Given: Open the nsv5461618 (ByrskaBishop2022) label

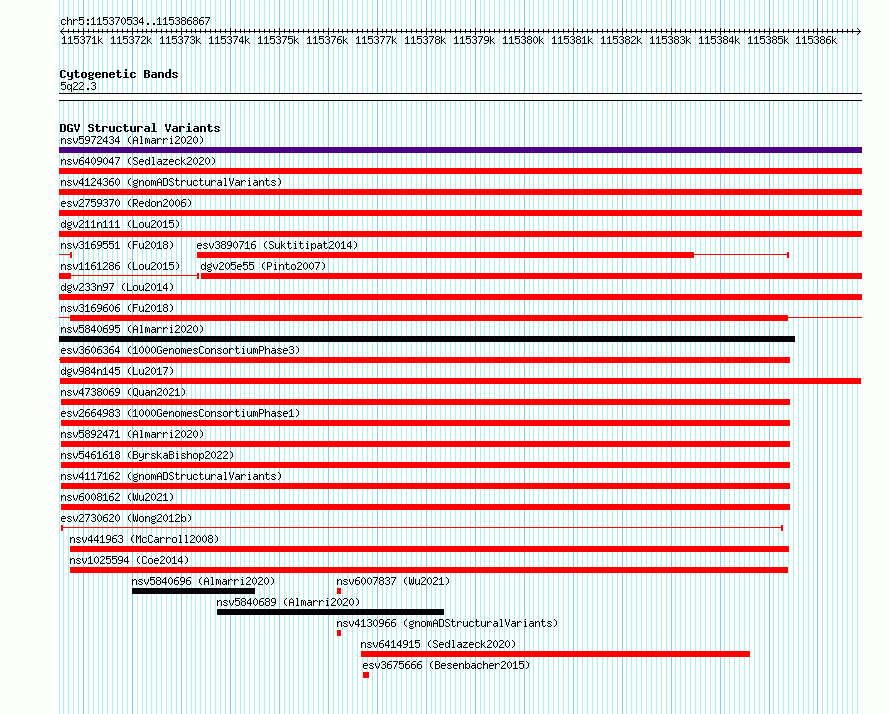Looking at the screenshot, I should click(147, 455).
